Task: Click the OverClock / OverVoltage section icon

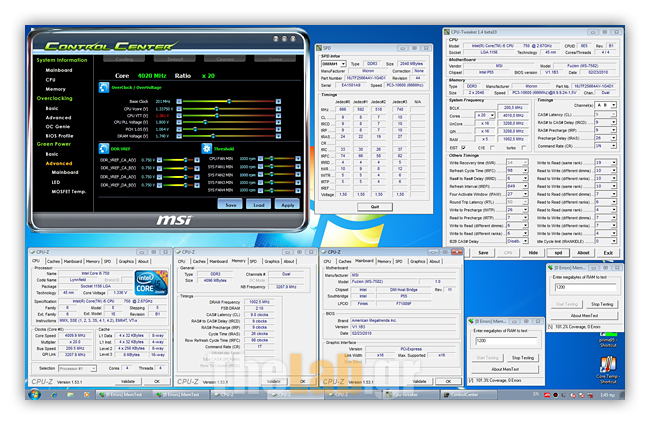Action: tap(102, 88)
